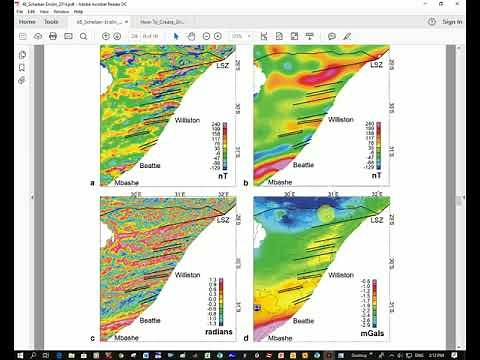Image resolution: width=480 pixels, height=360 pixels.
Task: Open the bookmarks panel icon
Action: pyautogui.click(x=22, y=68)
